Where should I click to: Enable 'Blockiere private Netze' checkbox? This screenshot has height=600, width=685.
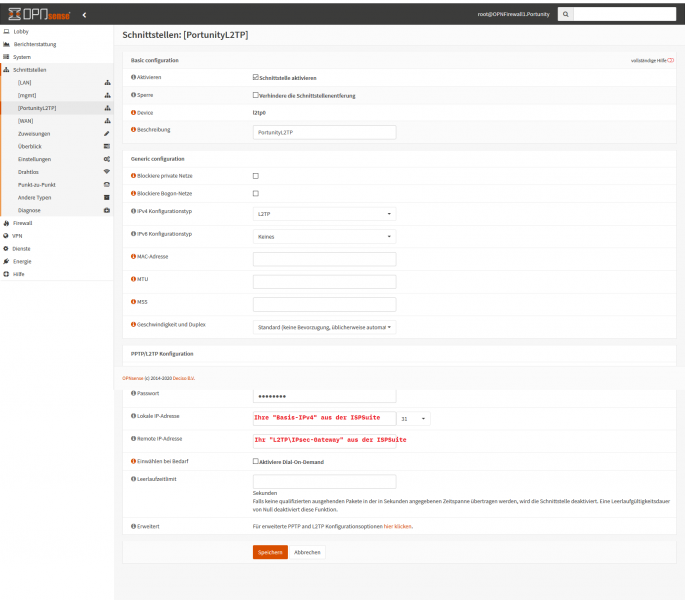click(x=256, y=176)
